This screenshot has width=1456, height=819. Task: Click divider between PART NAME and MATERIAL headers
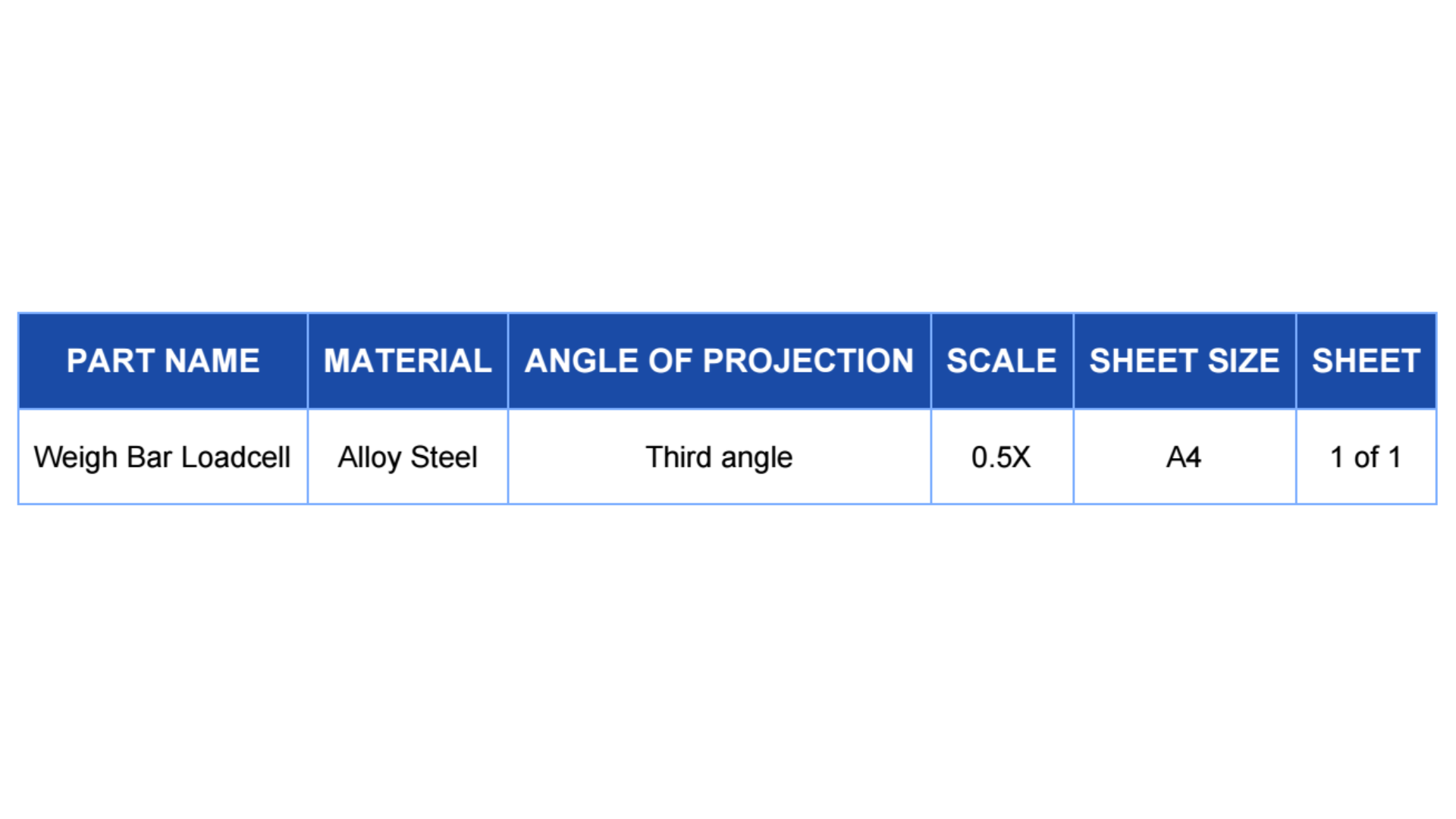click(x=308, y=361)
